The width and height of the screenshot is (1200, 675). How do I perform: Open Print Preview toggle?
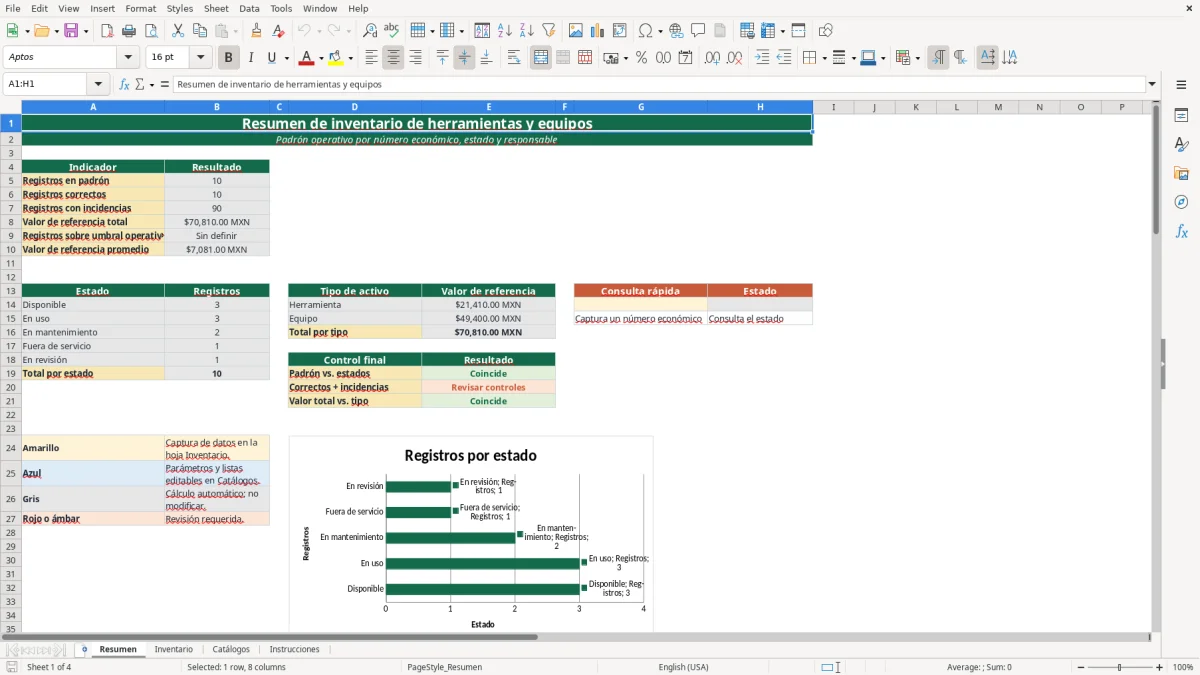(150, 31)
